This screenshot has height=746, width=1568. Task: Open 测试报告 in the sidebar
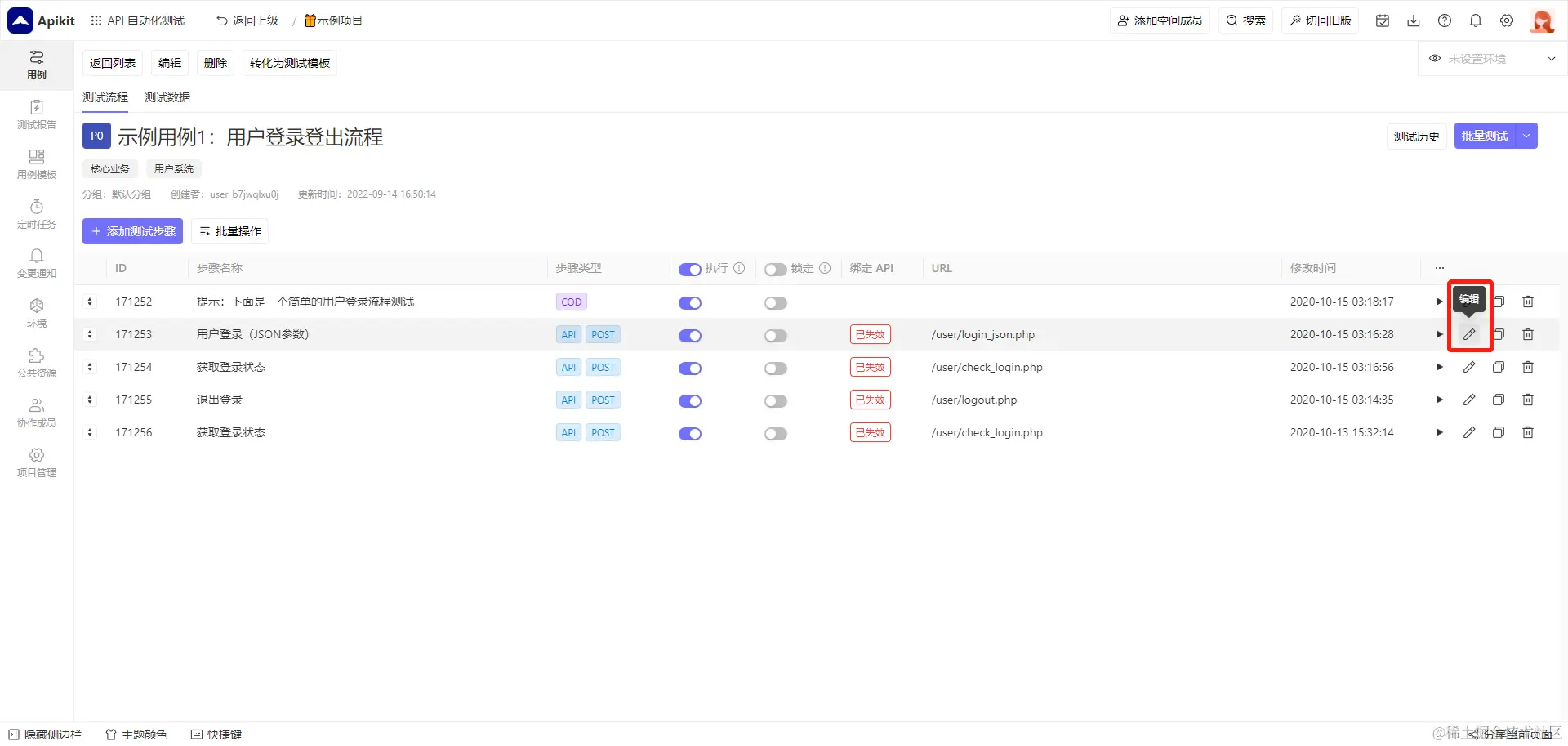coord(37,115)
